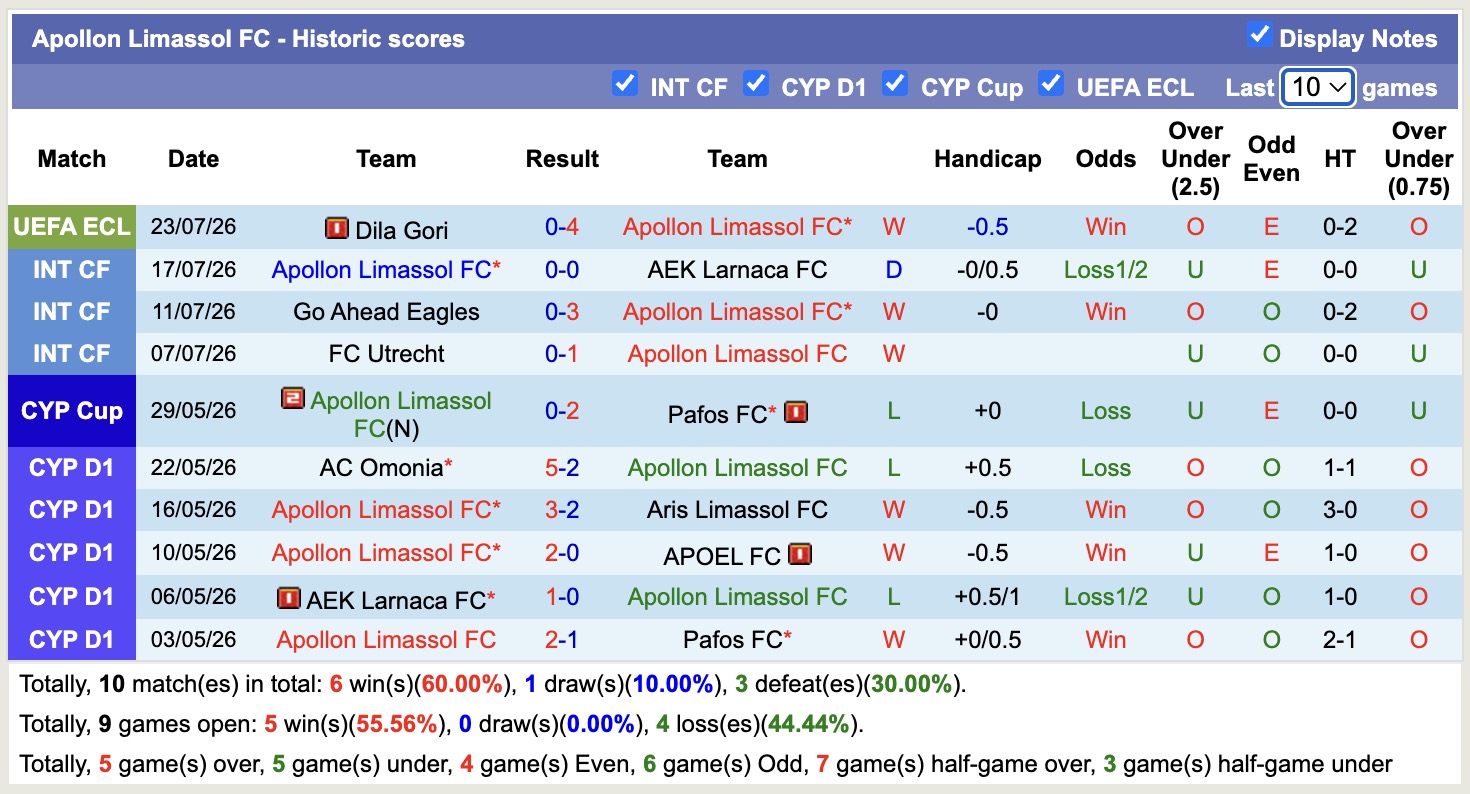Toggle the INT CF competition filter

tap(624, 83)
